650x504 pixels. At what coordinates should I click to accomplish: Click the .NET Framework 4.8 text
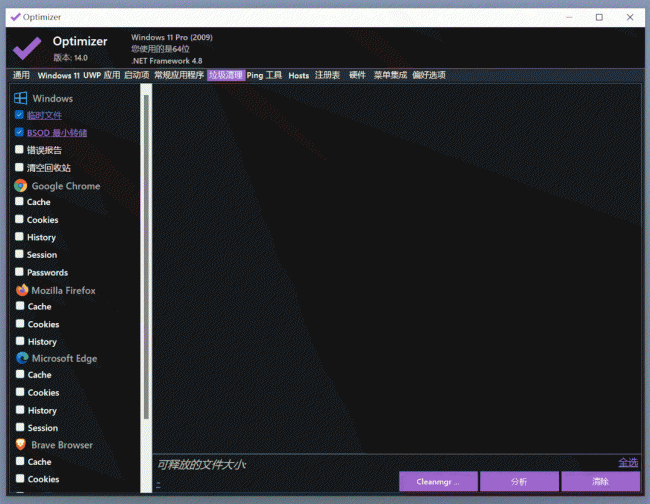pyautogui.click(x=167, y=61)
